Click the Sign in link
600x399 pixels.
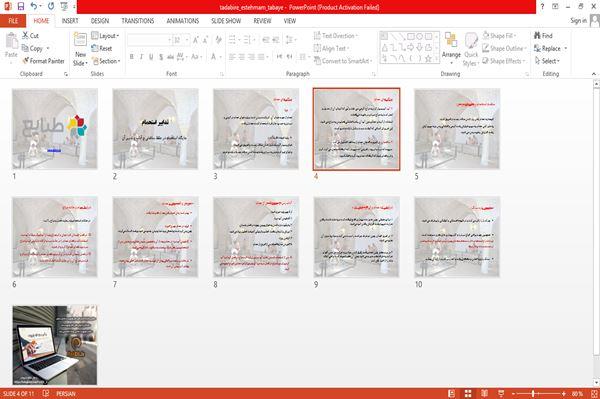pos(578,21)
